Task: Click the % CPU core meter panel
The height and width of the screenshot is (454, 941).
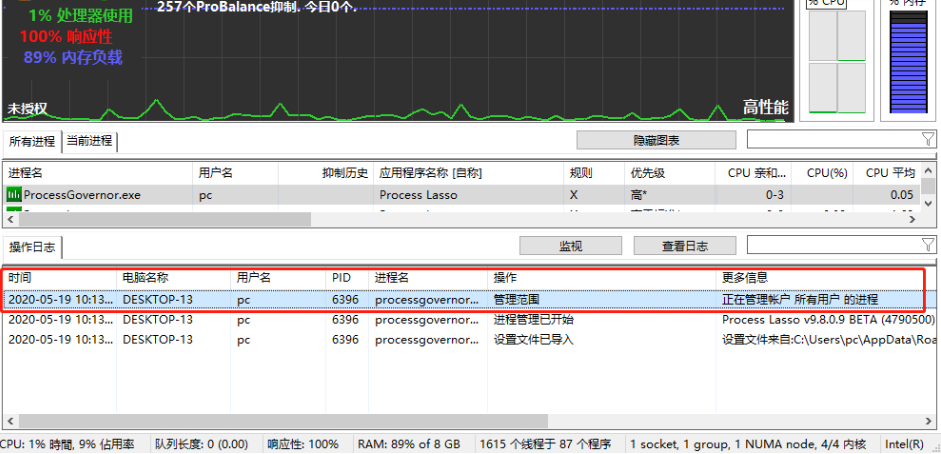Action: 837,62
